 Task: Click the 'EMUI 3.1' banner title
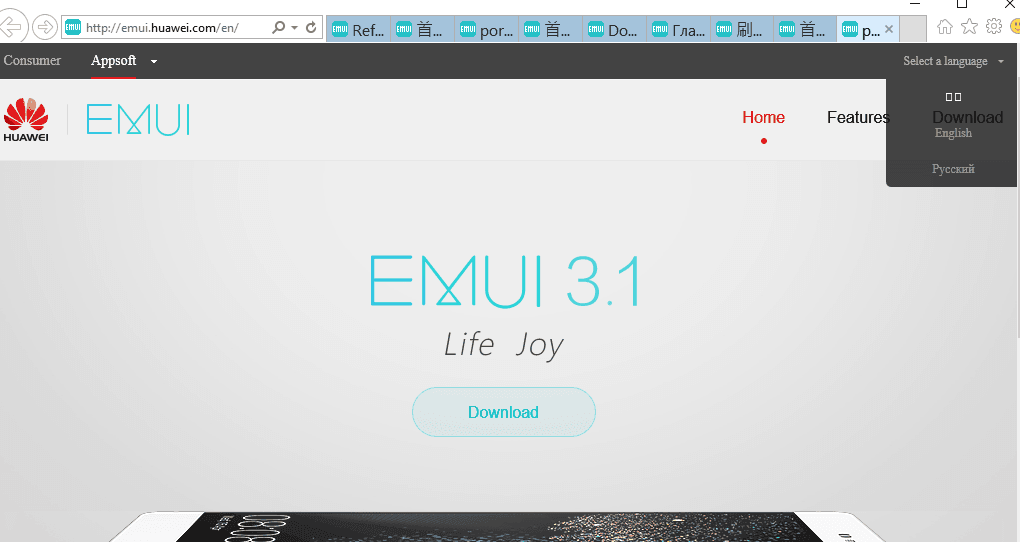click(506, 281)
